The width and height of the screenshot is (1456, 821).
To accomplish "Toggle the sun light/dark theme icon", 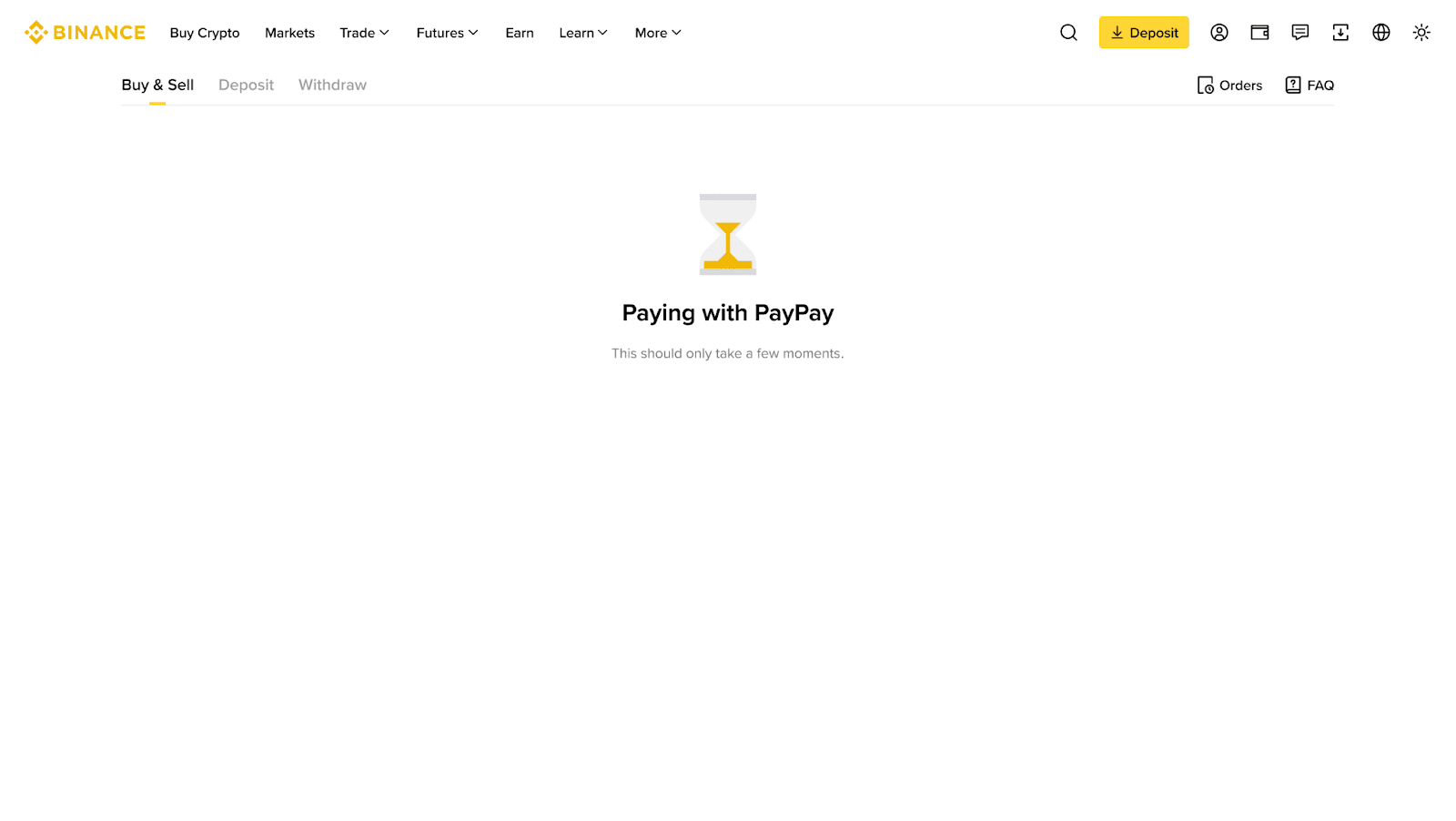I will click(x=1421, y=33).
